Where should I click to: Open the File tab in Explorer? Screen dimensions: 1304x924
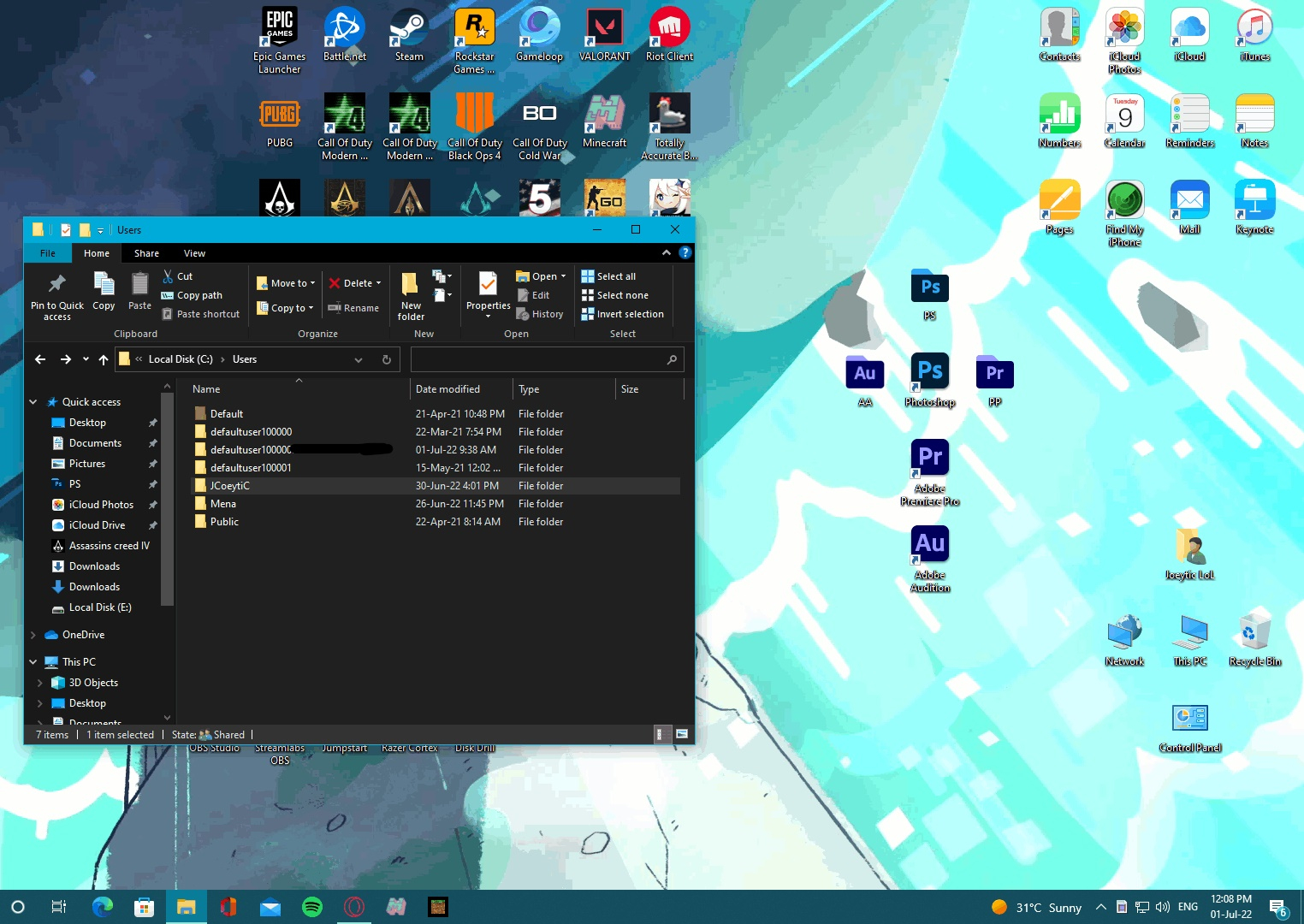tap(48, 253)
